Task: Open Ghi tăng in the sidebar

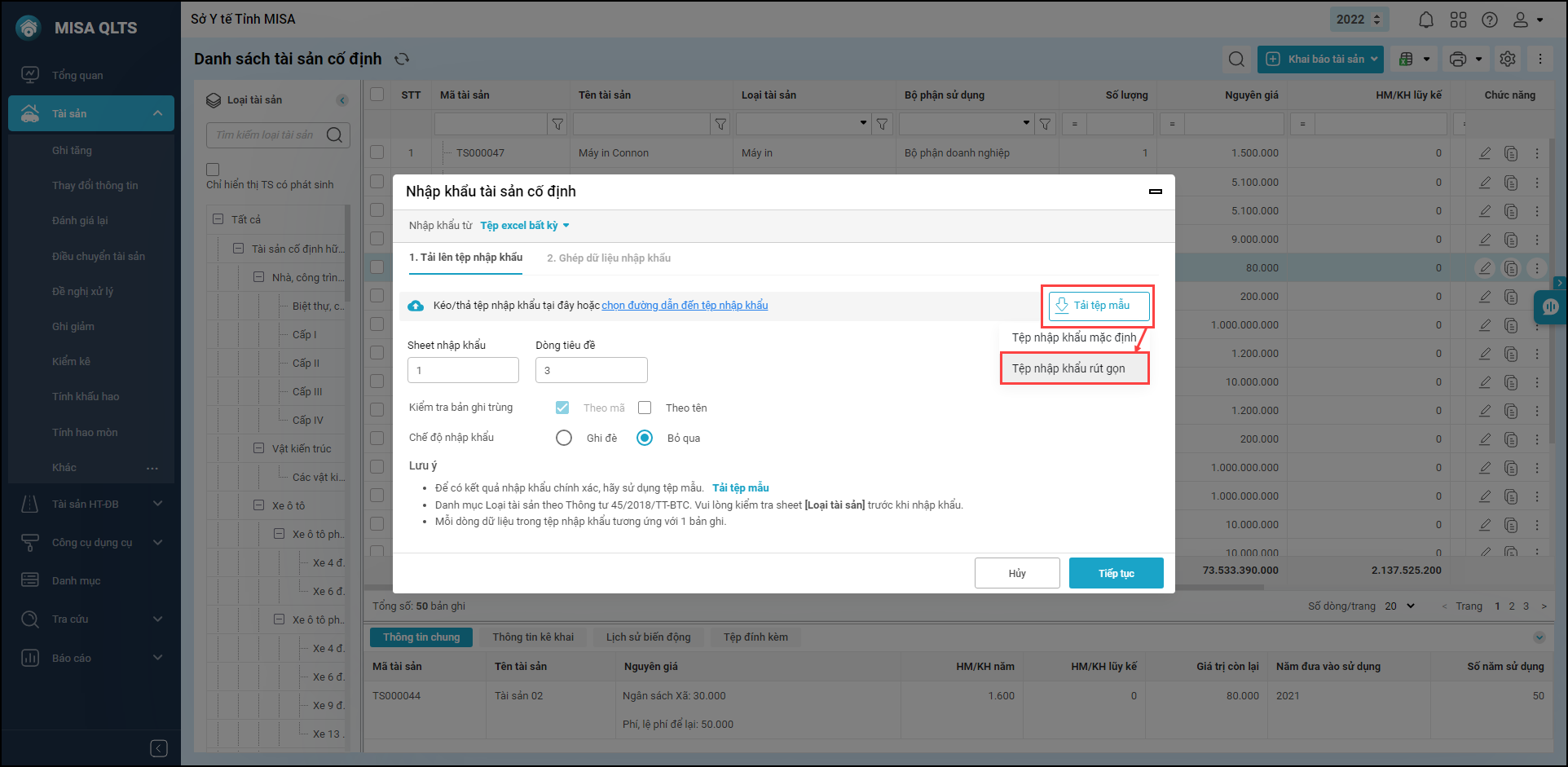Action: point(72,151)
